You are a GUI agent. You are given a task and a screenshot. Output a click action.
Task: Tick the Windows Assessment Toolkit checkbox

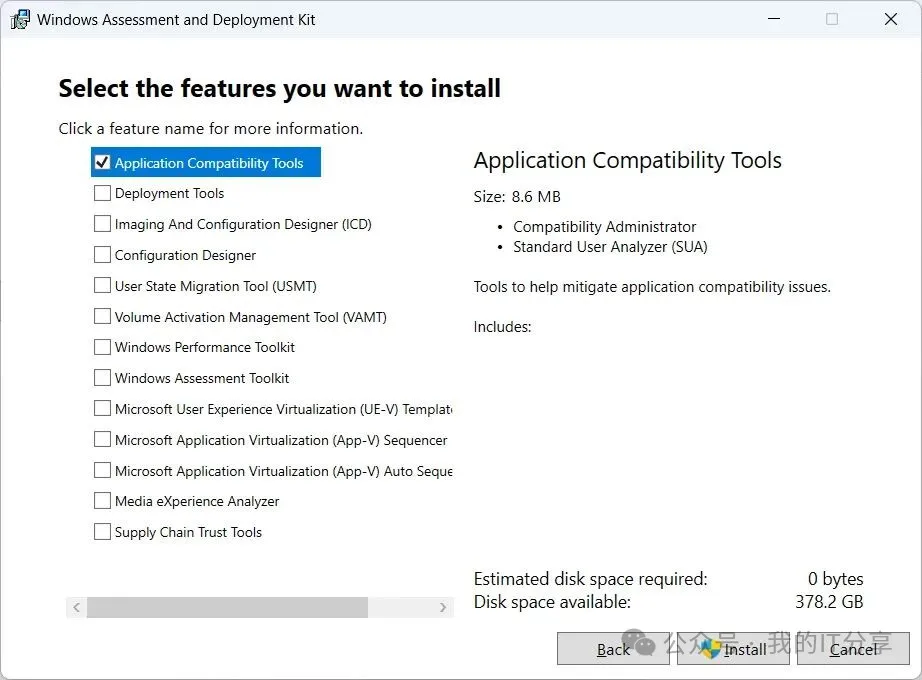[x=102, y=378]
